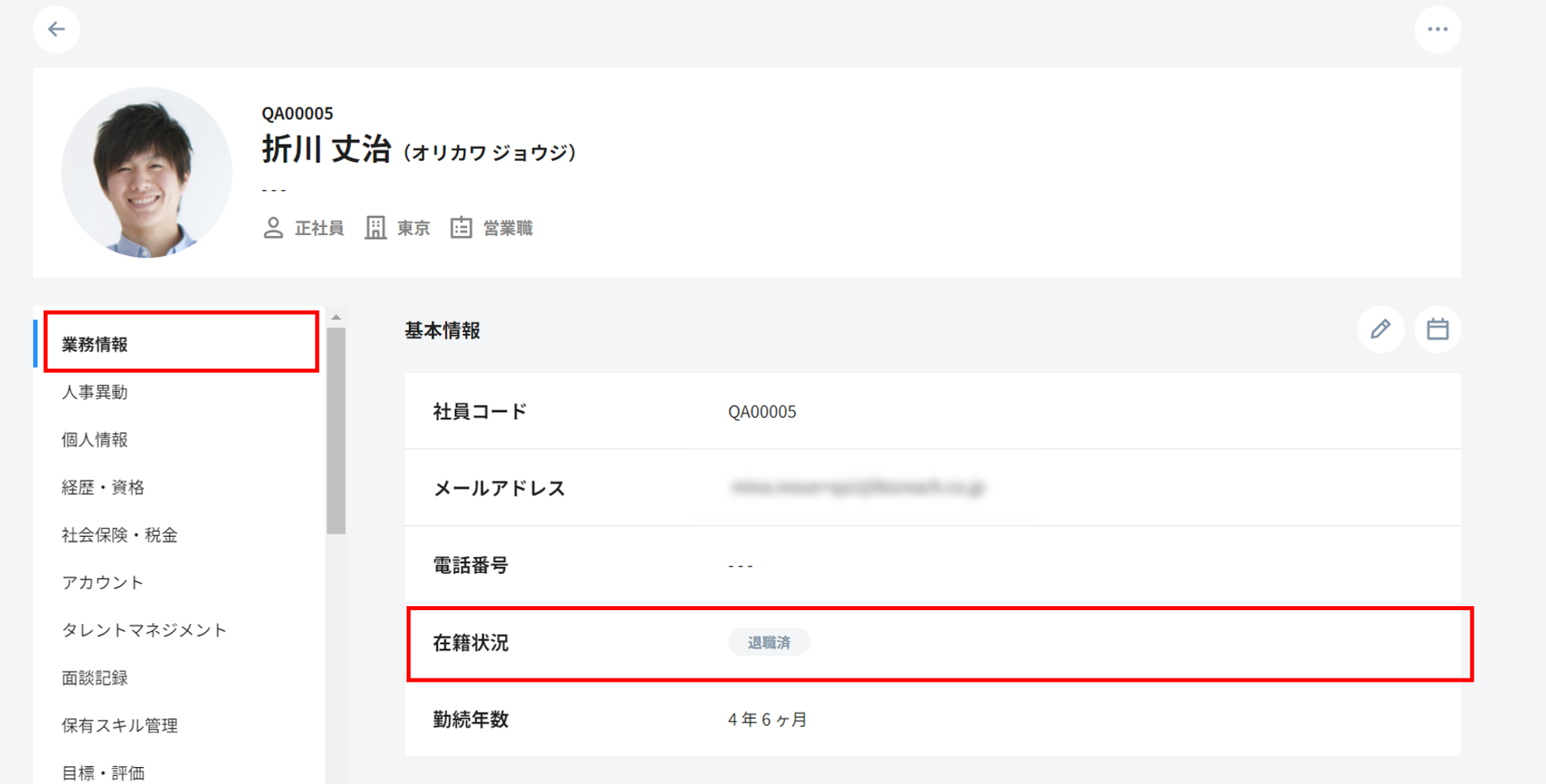Select 社会保険・税金 menu item
This screenshot has width=1546, height=784.
point(119,535)
